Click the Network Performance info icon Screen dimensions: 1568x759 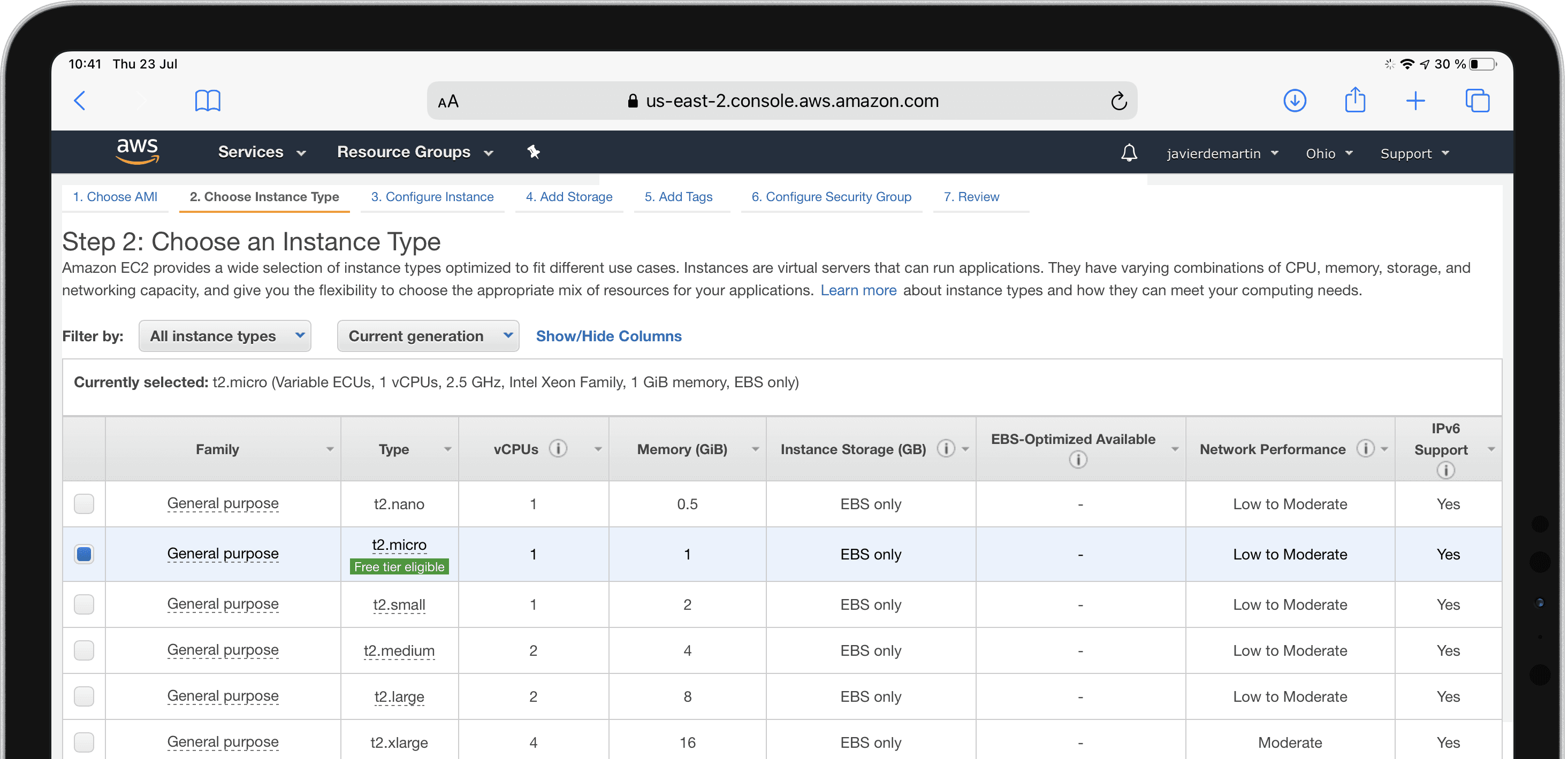tap(1365, 449)
